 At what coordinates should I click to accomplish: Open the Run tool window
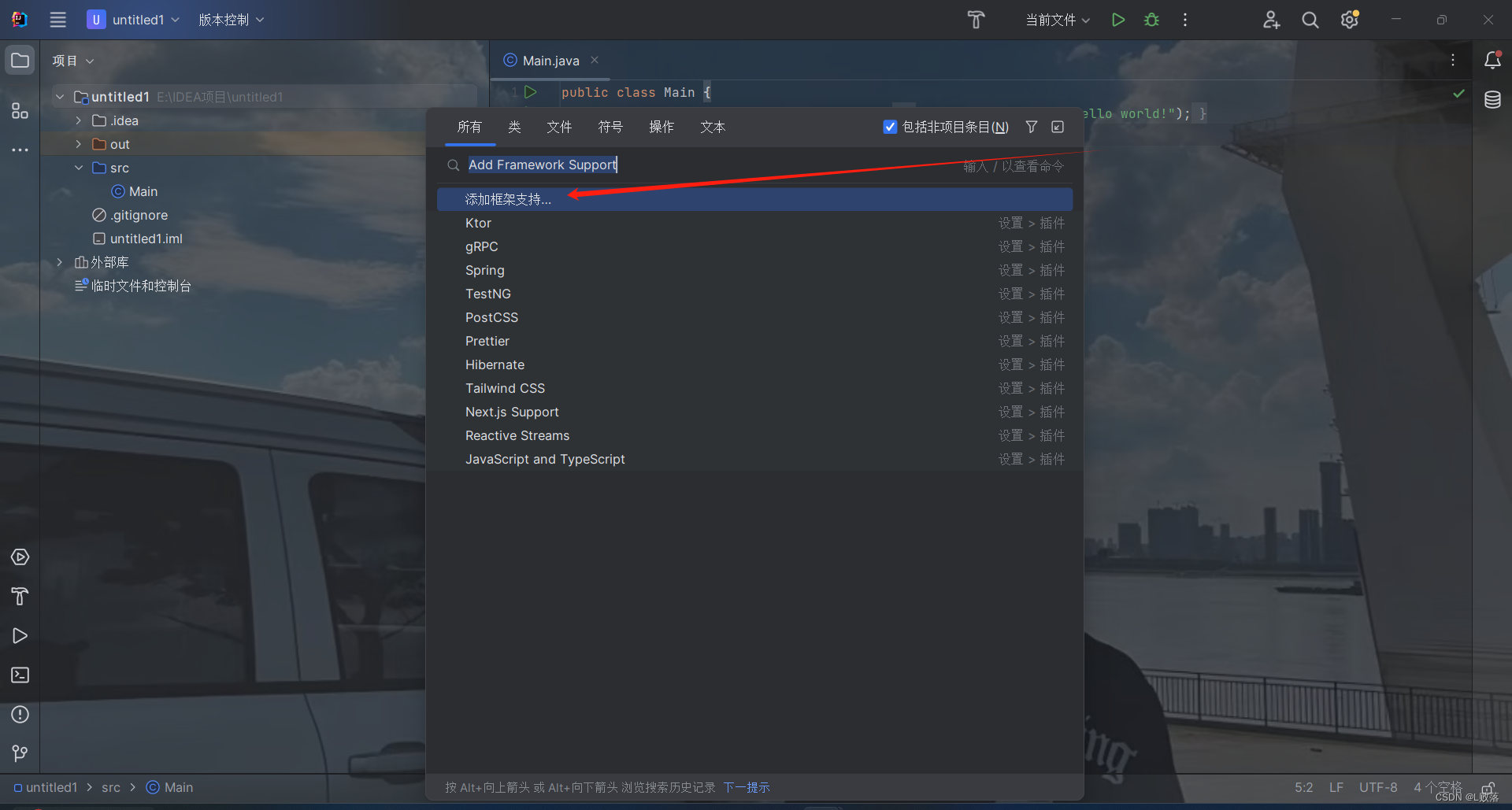click(20, 636)
